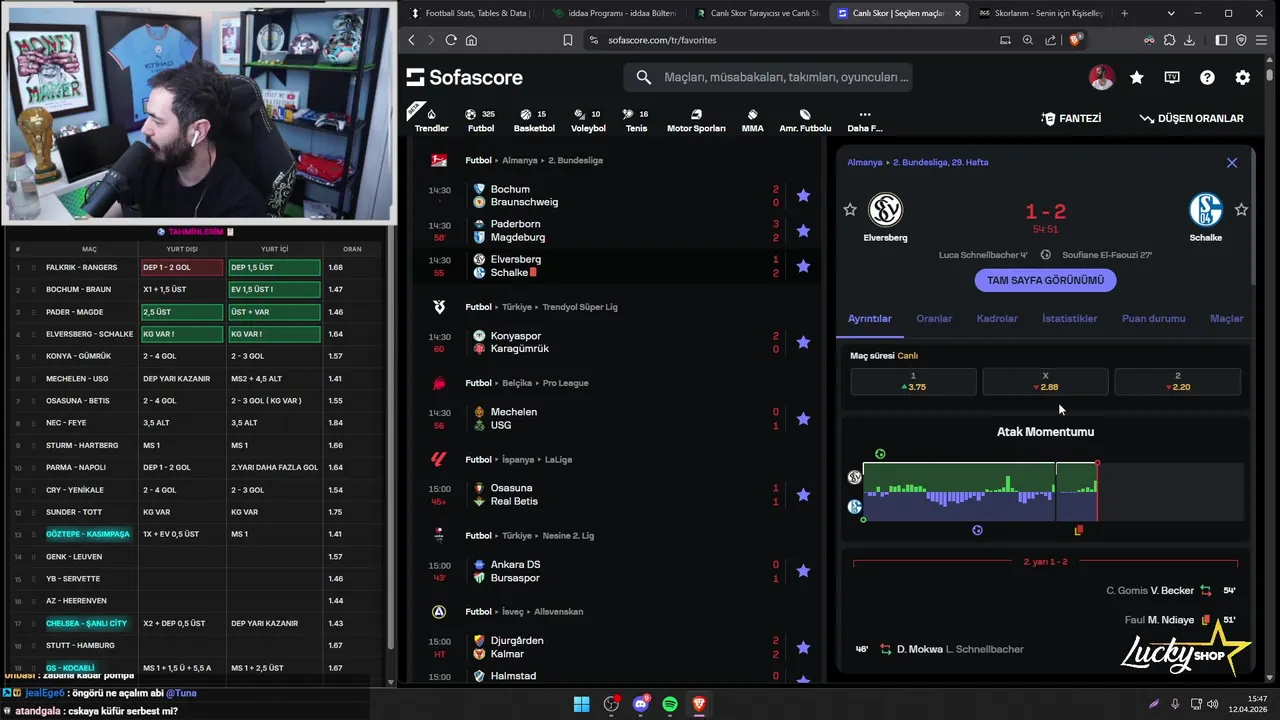Switch to iddaa Programı browser tab
1280x720 pixels.
[615, 13]
